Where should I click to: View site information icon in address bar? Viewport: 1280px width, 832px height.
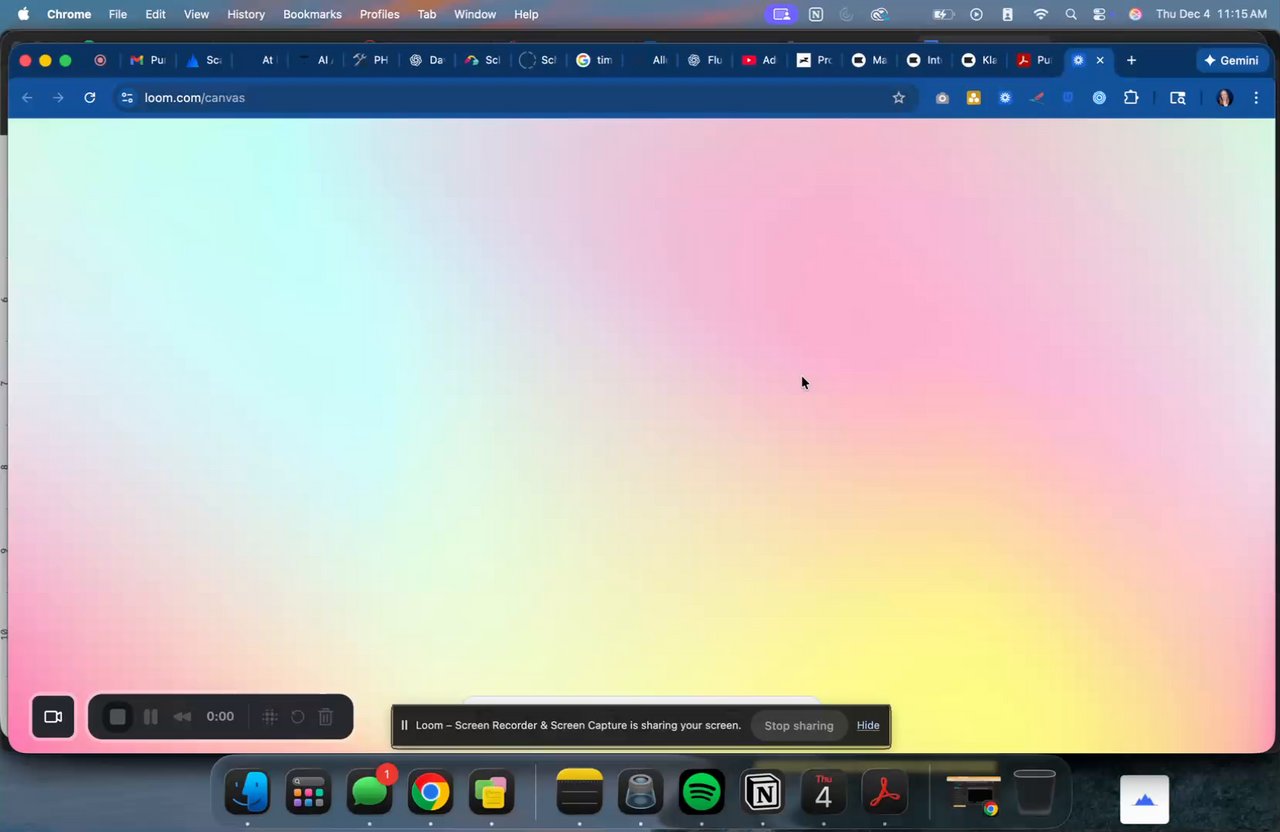point(126,97)
